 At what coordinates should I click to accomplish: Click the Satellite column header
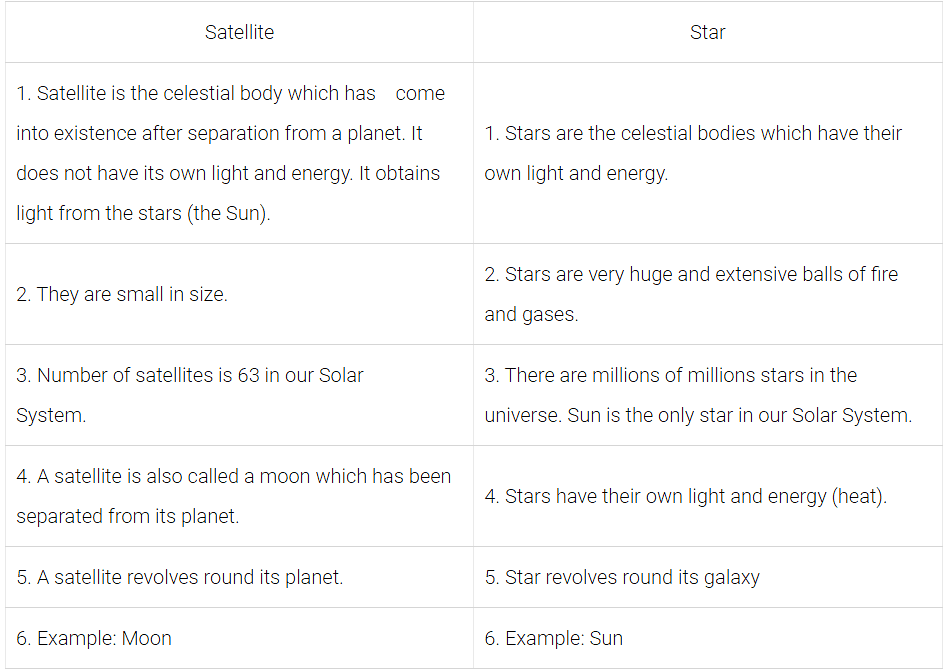pyautogui.click(x=239, y=32)
